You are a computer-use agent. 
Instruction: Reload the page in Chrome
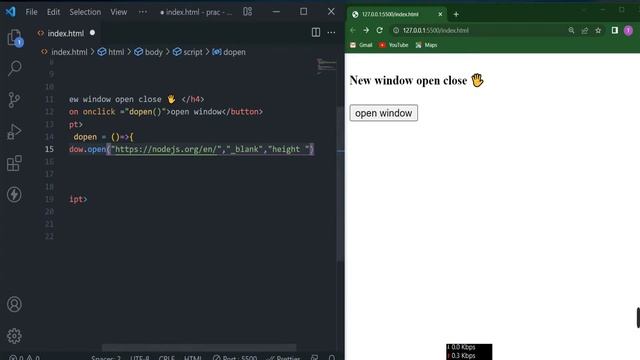tap(380, 30)
